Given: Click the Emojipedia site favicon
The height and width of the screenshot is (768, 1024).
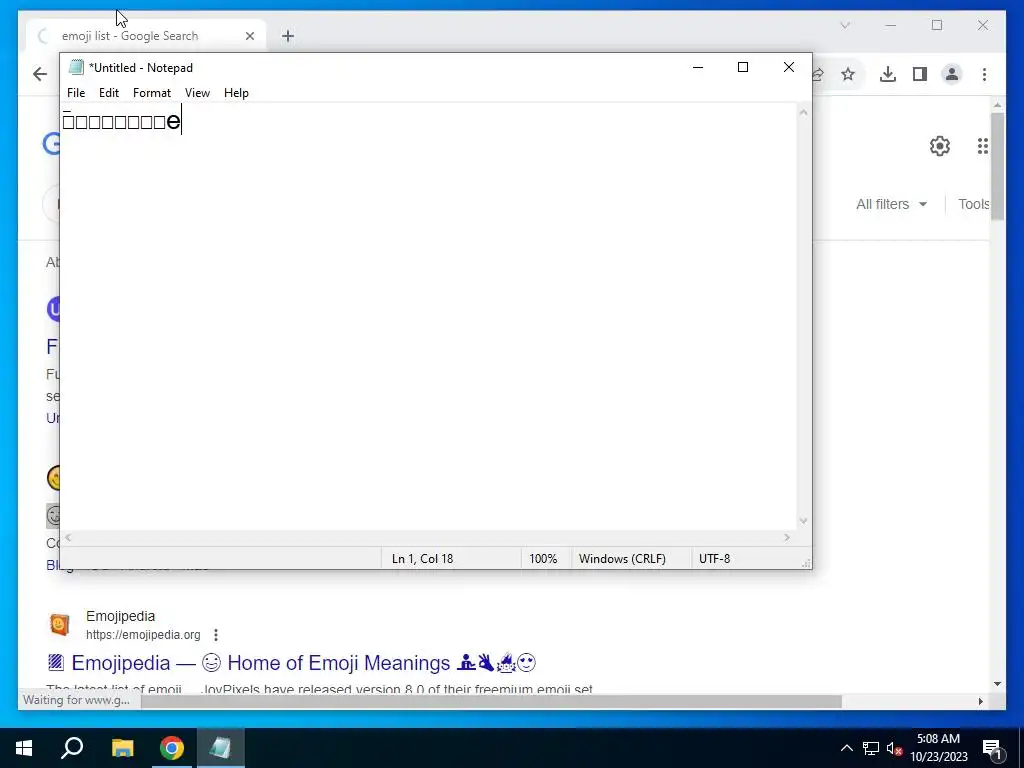Looking at the screenshot, I should pyautogui.click(x=59, y=625).
